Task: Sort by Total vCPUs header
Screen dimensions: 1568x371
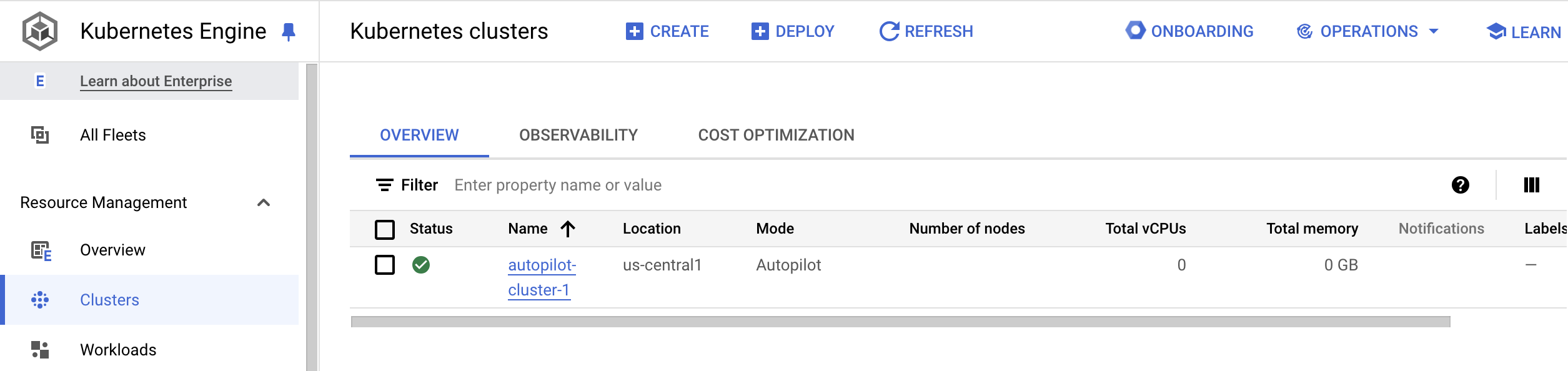Action: pyautogui.click(x=1146, y=229)
